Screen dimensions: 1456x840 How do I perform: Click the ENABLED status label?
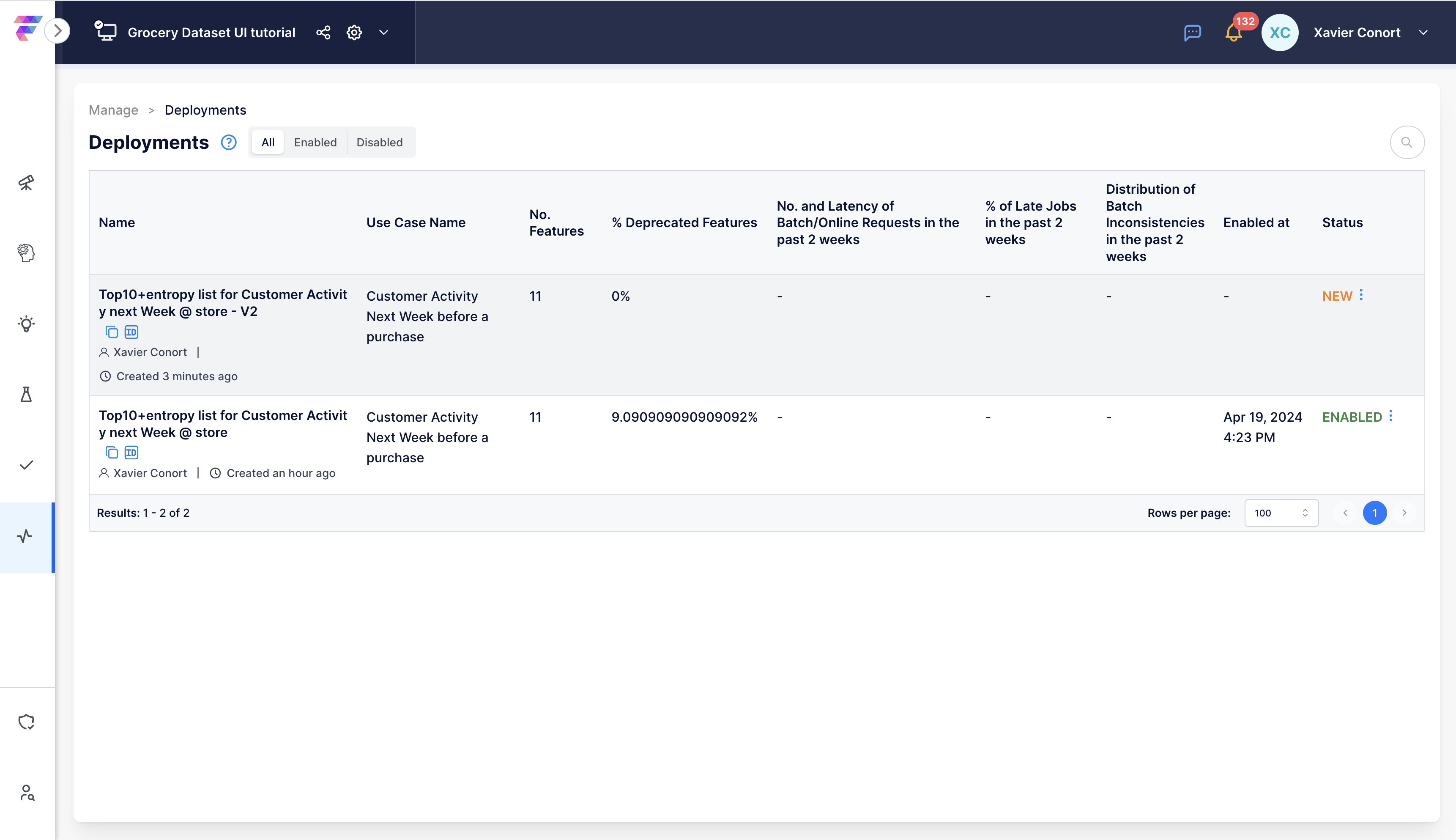point(1352,417)
